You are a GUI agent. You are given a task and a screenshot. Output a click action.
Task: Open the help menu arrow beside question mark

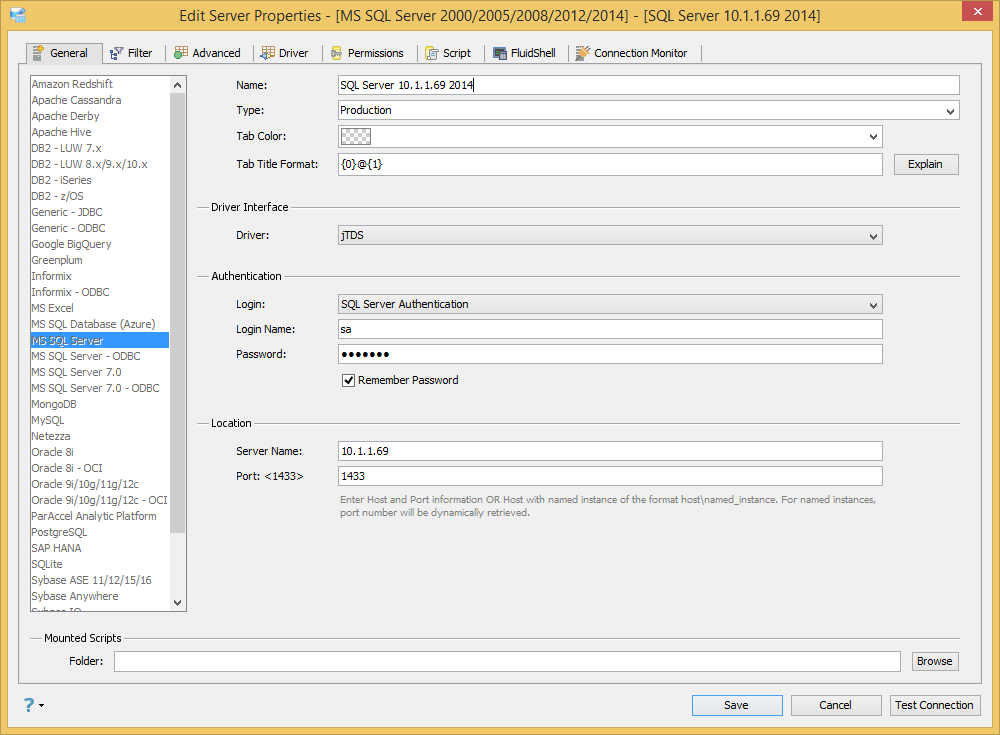(x=41, y=706)
